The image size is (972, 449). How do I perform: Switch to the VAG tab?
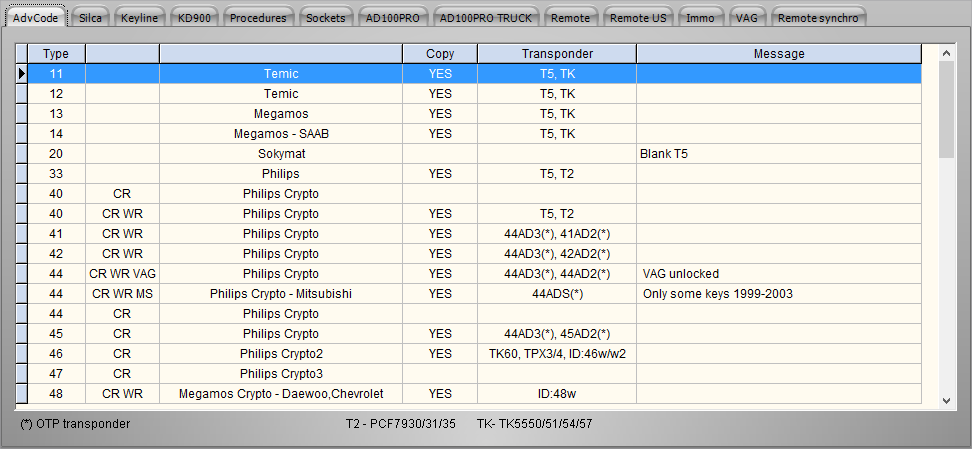pyautogui.click(x=745, y=18)
